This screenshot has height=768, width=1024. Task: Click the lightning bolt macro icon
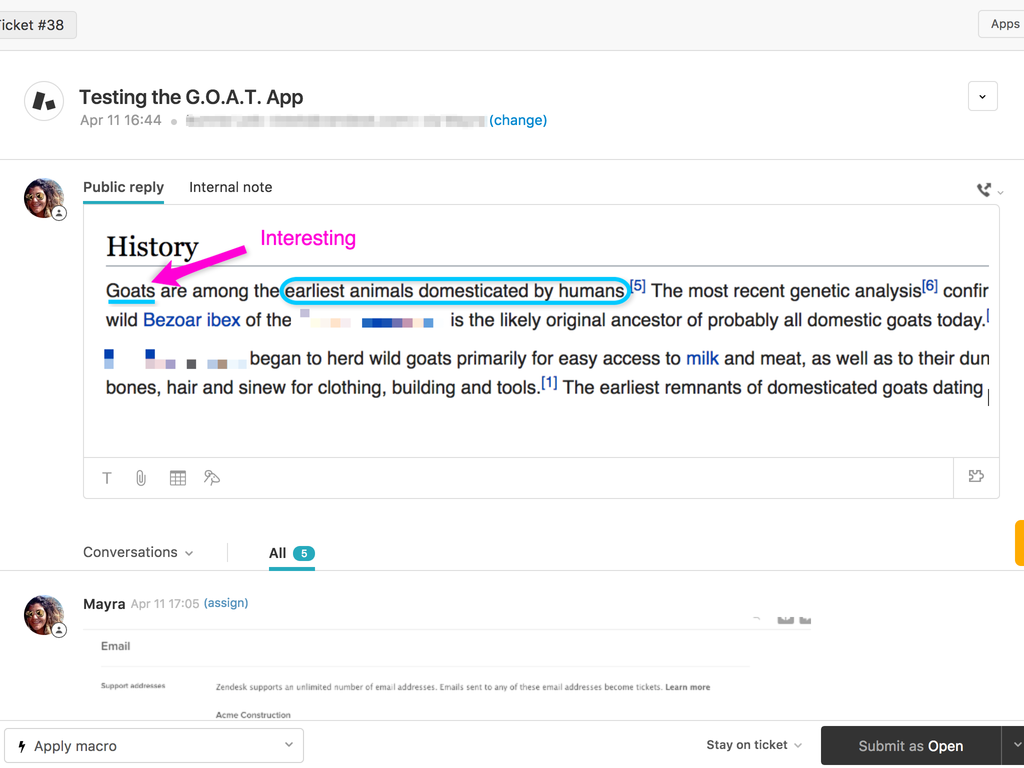pyautogui.click(x=21, y=746)
